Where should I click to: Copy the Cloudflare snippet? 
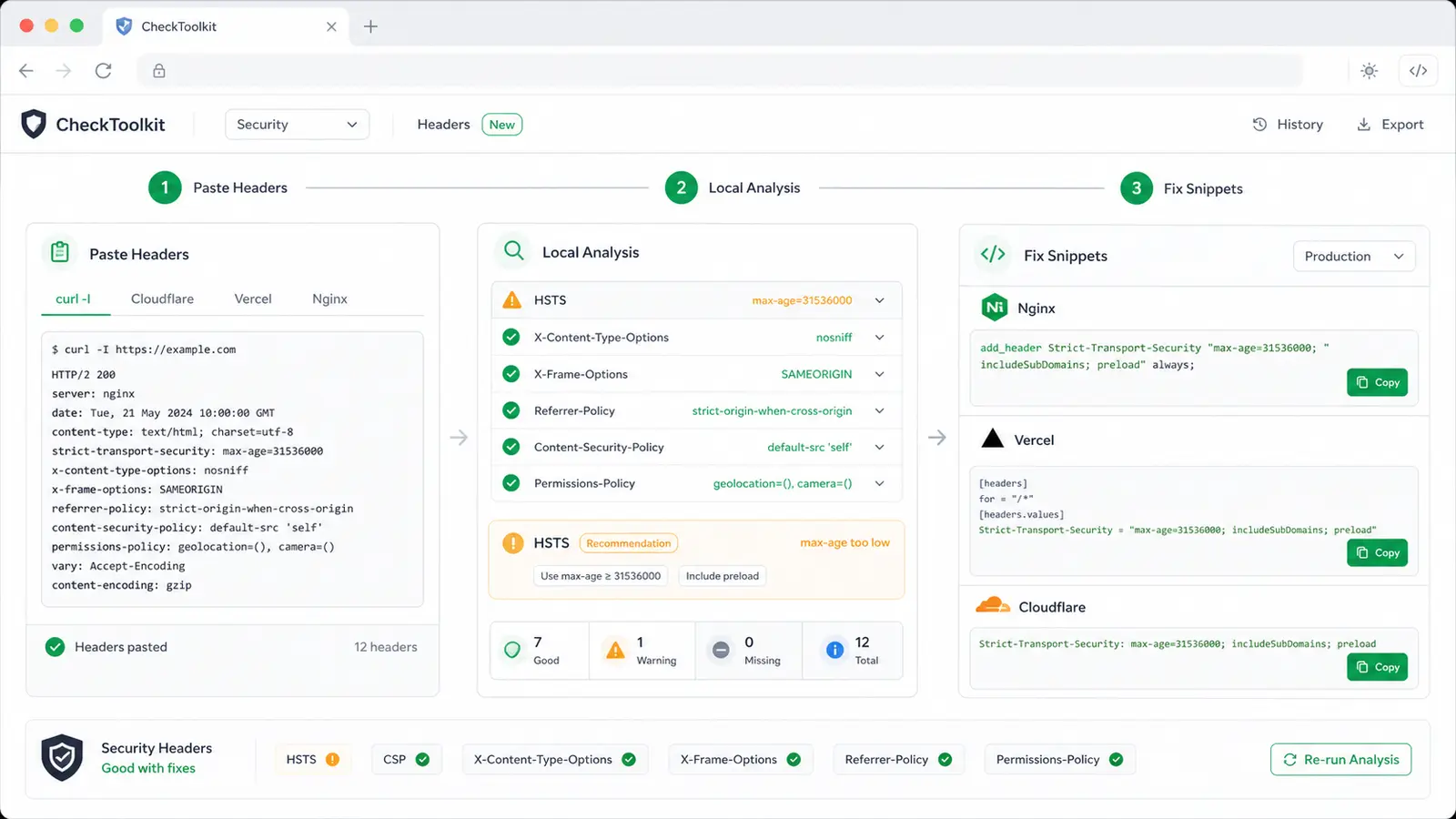1377,667
